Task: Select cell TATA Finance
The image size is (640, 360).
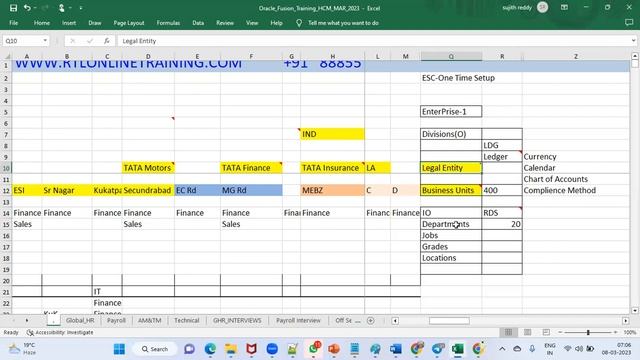Action: (251, 168)
